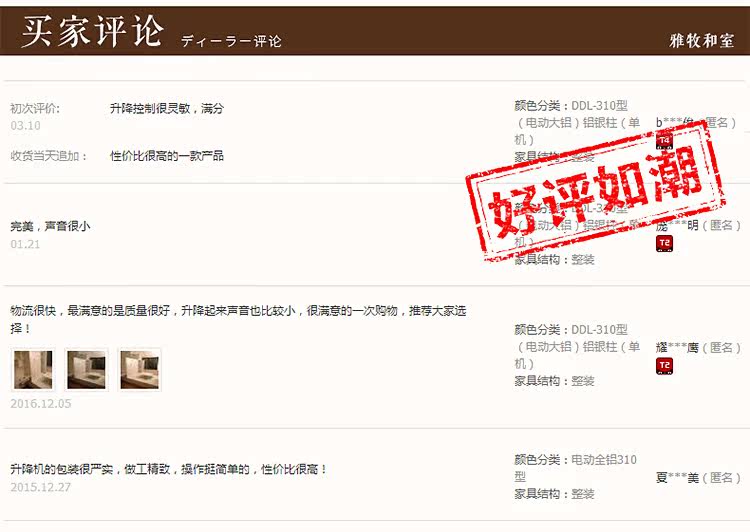Click the review 升降机的包装很严实
750x532 pixels.
168,469
